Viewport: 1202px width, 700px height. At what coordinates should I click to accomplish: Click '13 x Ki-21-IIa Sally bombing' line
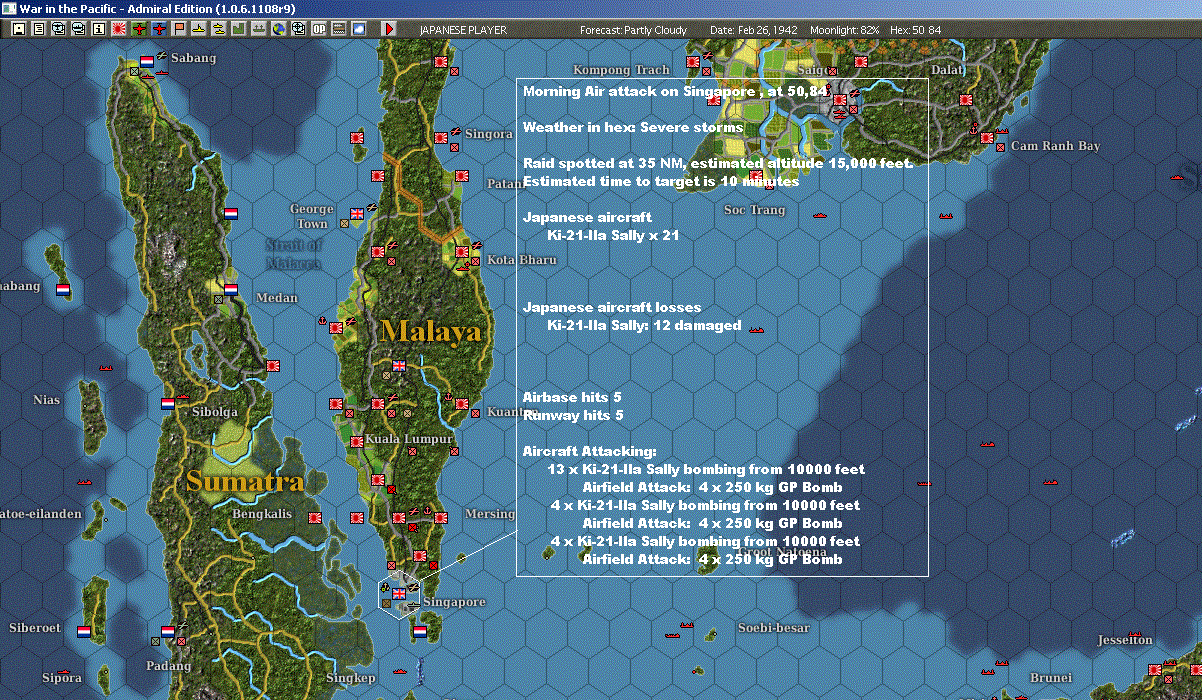pyautogui.click(x=706, y=469)
